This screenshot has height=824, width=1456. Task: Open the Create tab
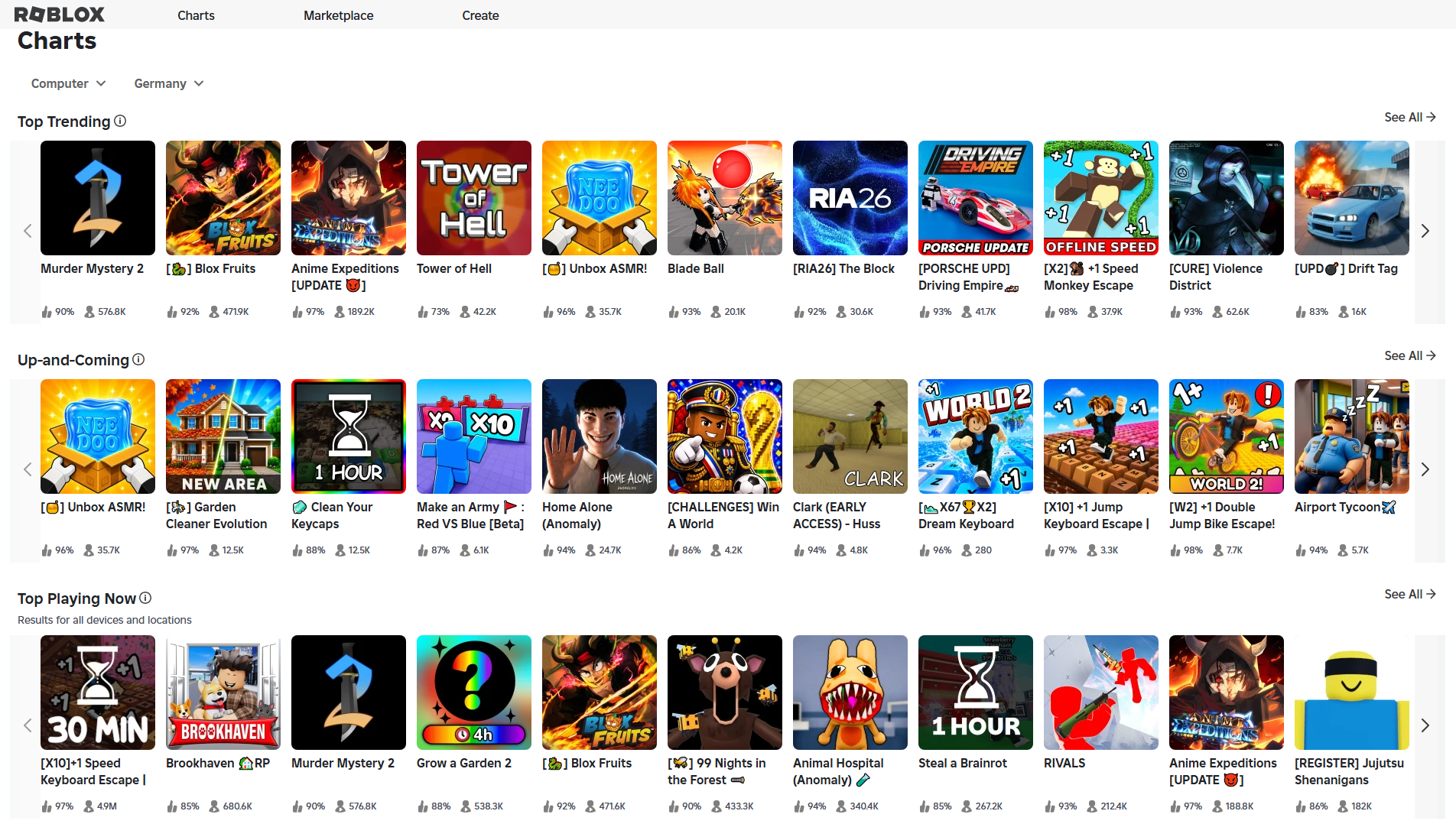point(480,15)
